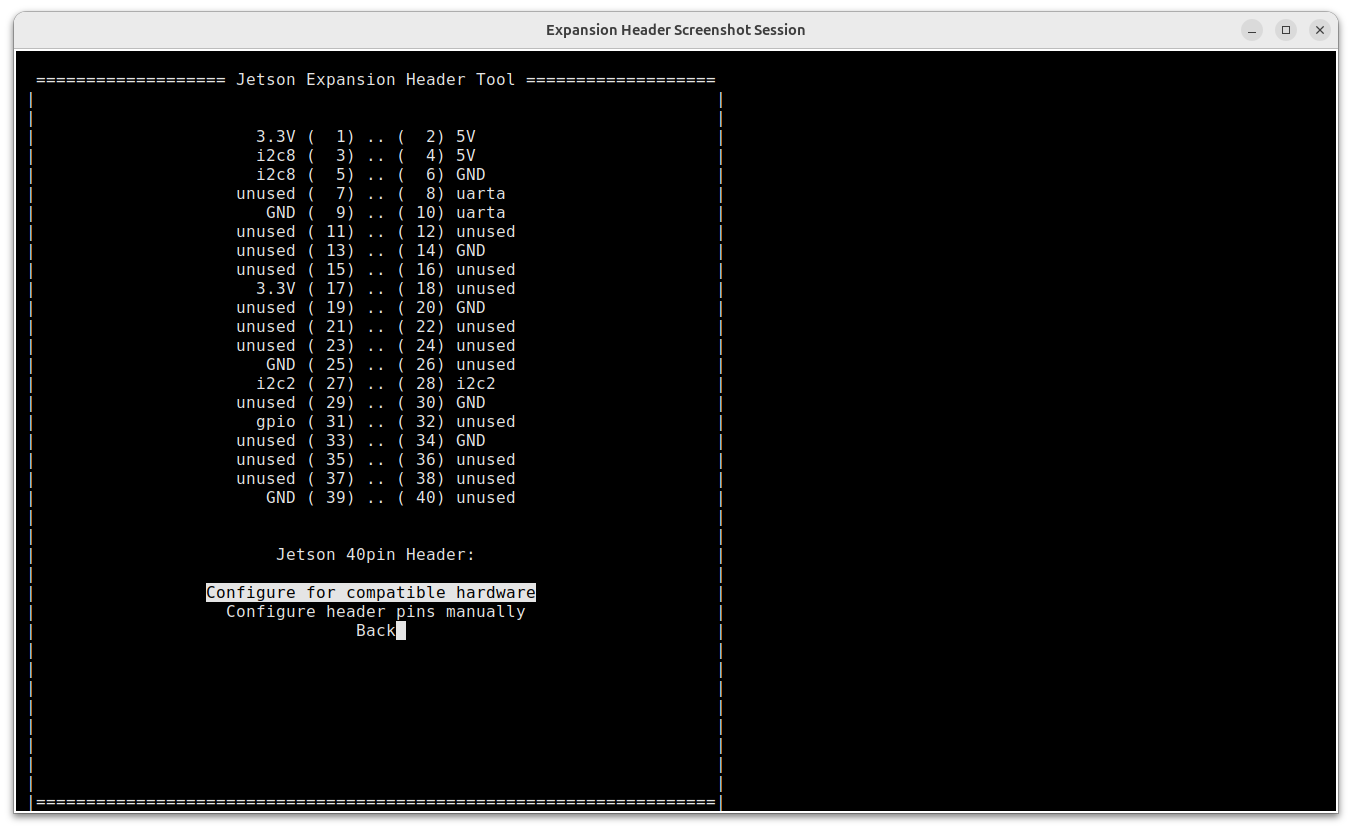Click the unused label of pin 38
Viewport: 1352px width, 830px height.
486,479
